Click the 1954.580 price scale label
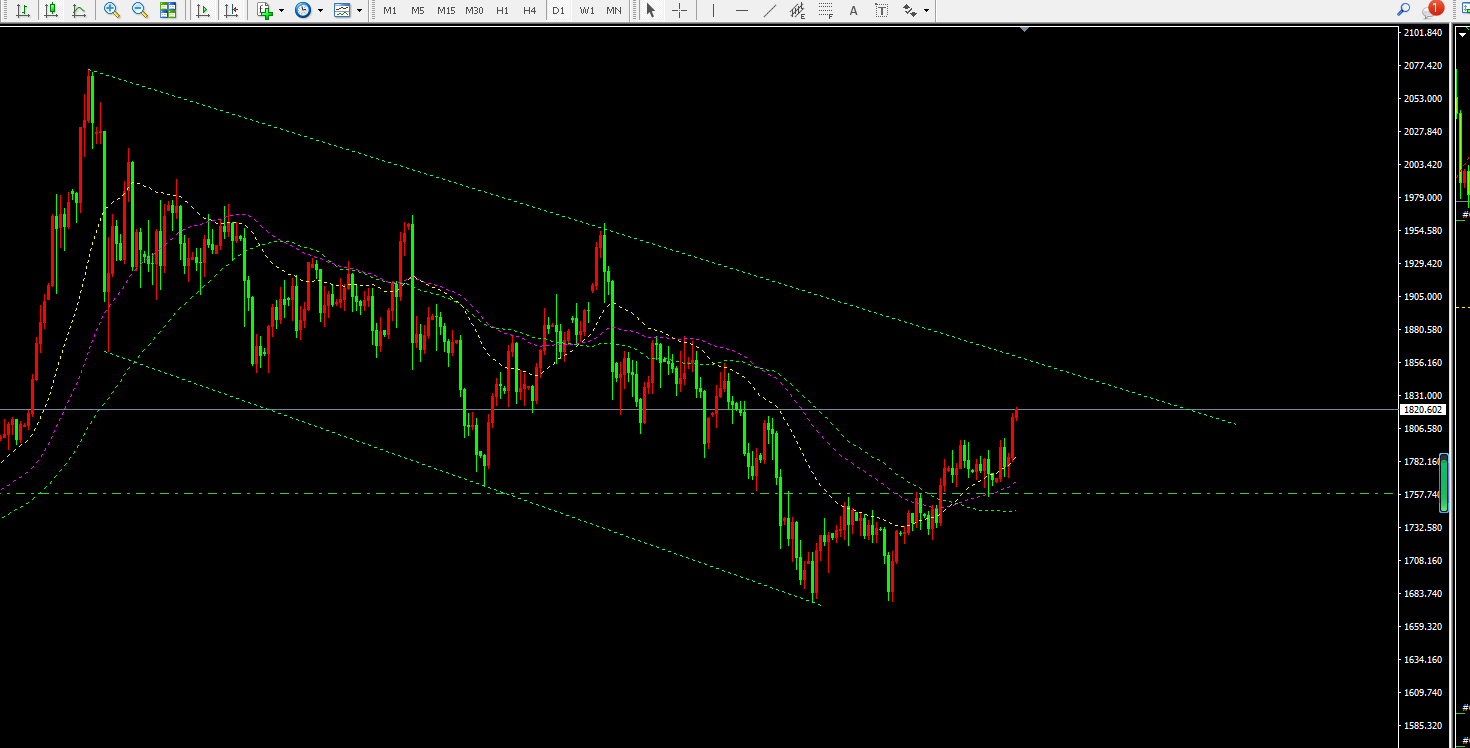Screen dimensions: 1470x748 tap(1423, 231)
